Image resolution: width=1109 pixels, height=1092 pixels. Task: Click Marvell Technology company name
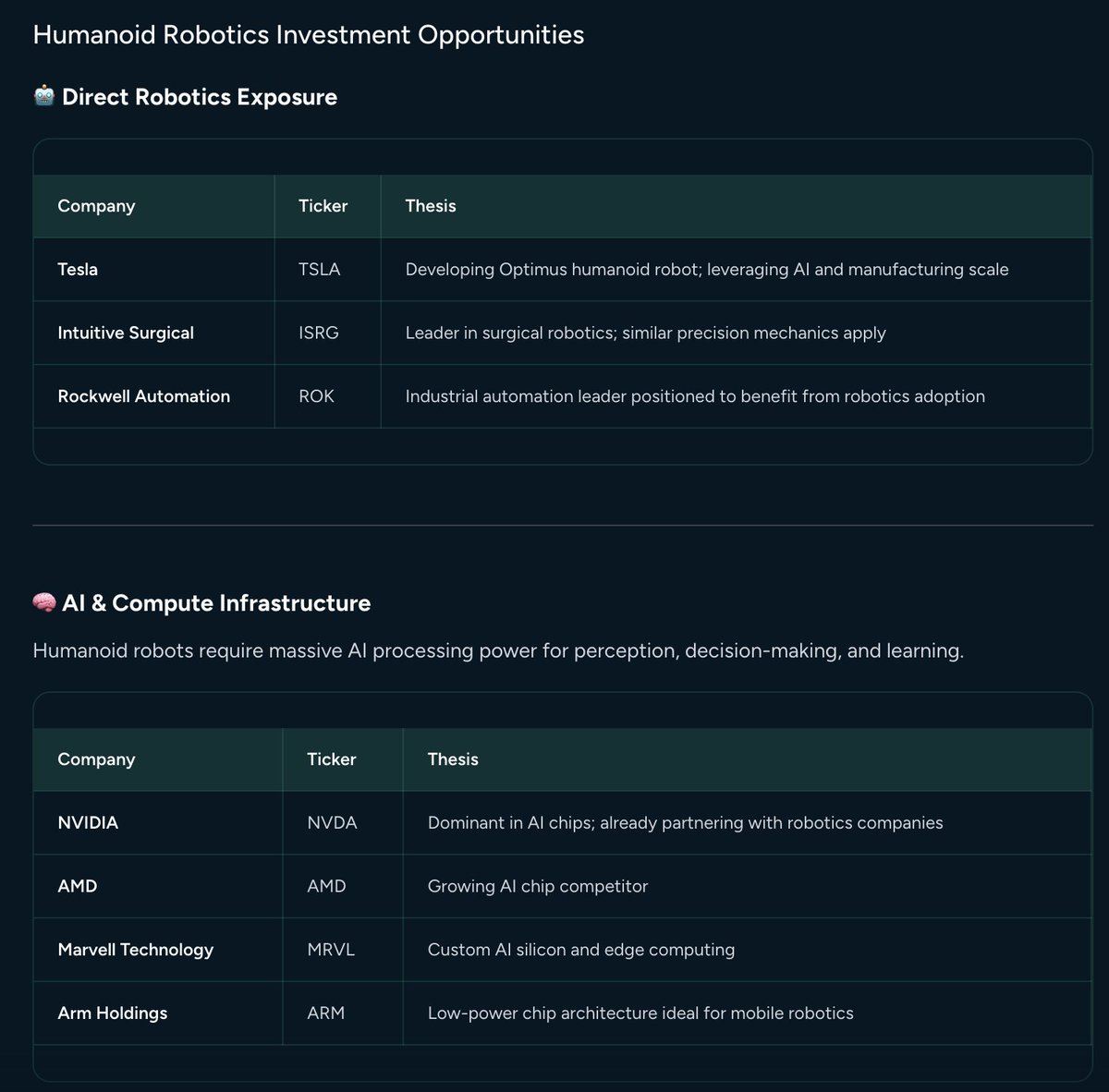coord(136,950)
